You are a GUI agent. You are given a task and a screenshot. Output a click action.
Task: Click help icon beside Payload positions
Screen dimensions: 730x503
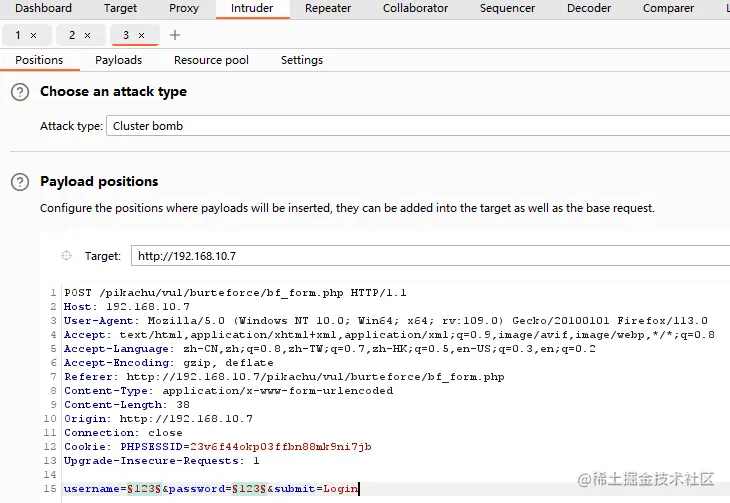coord(19,182)
